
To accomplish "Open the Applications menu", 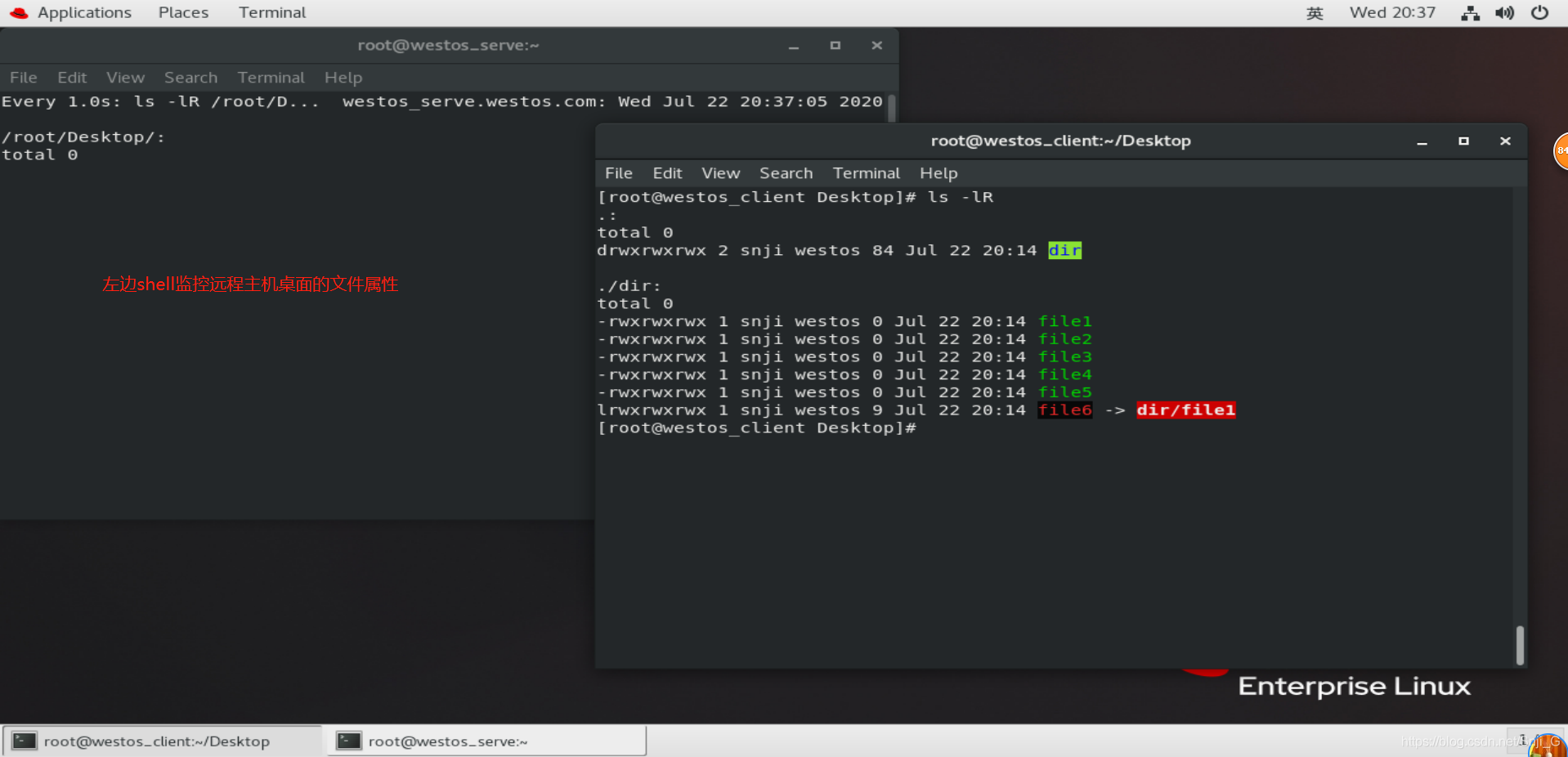I will tap(84, 12).
